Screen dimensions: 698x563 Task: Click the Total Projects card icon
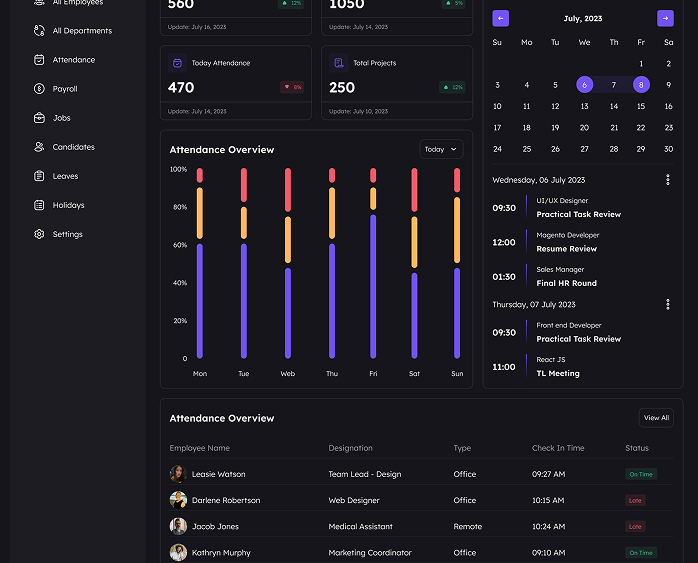(x=338, y=63)
